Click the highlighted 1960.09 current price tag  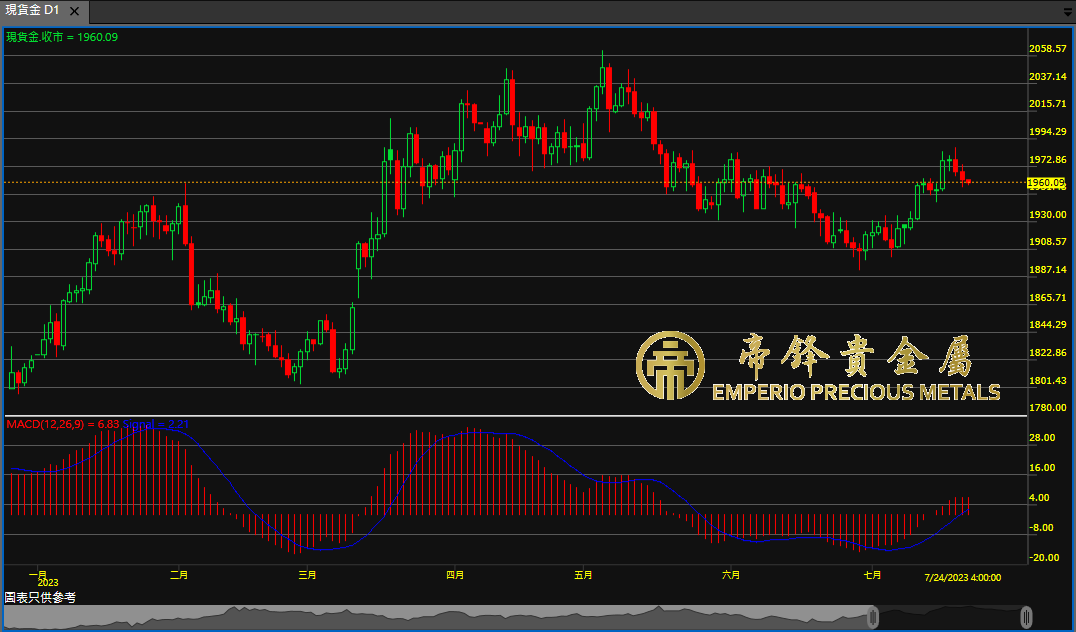pyautogui.click(x=1046, y=183)
